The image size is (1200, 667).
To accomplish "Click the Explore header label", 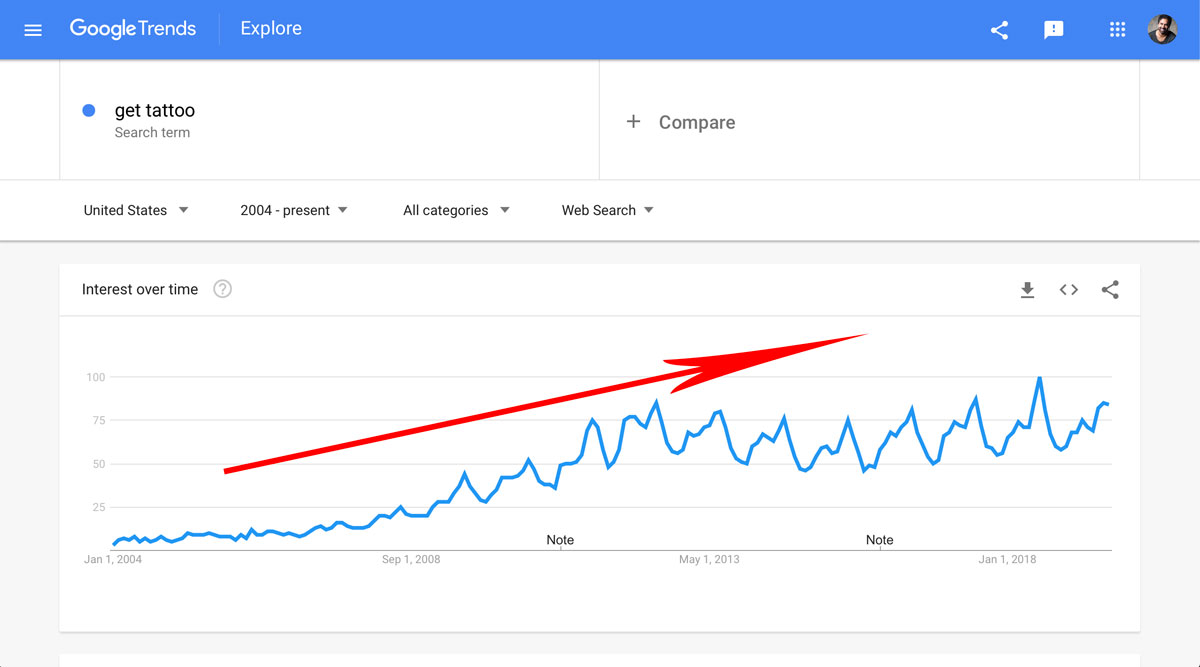I will (271, 29).
